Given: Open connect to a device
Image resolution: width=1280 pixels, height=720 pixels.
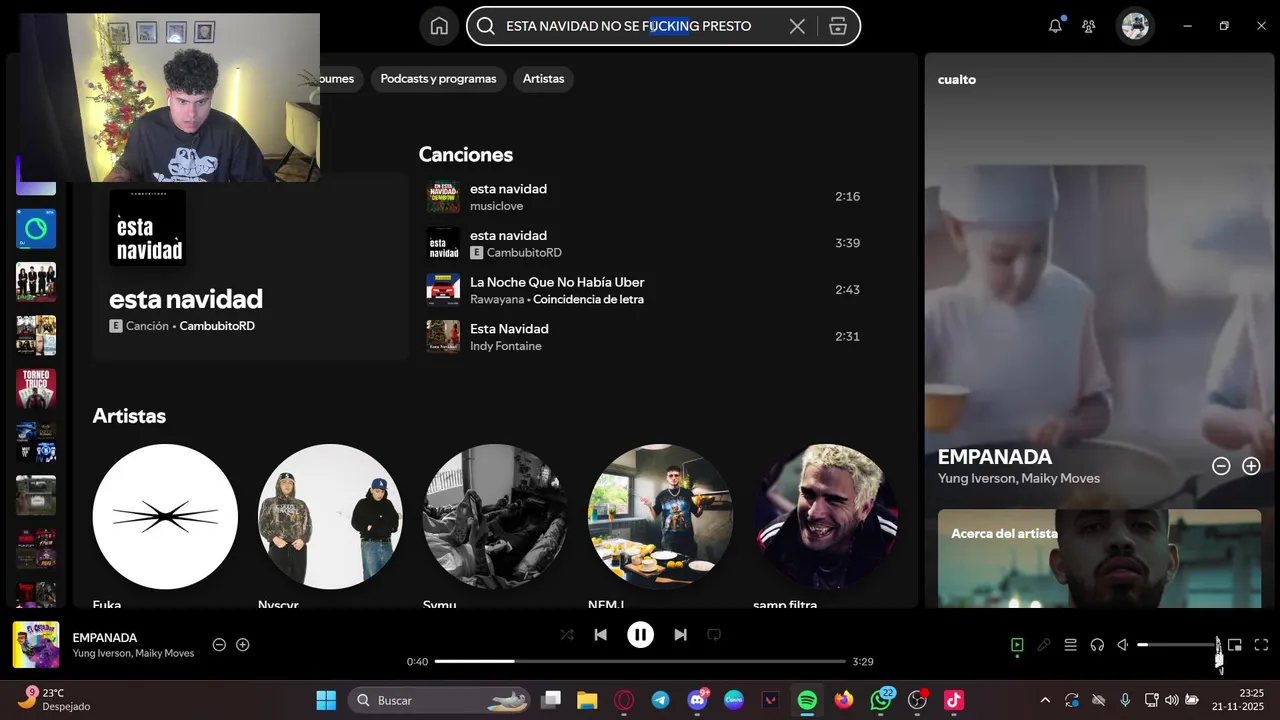Looking at the screenshot, I should click(1097, 645).
